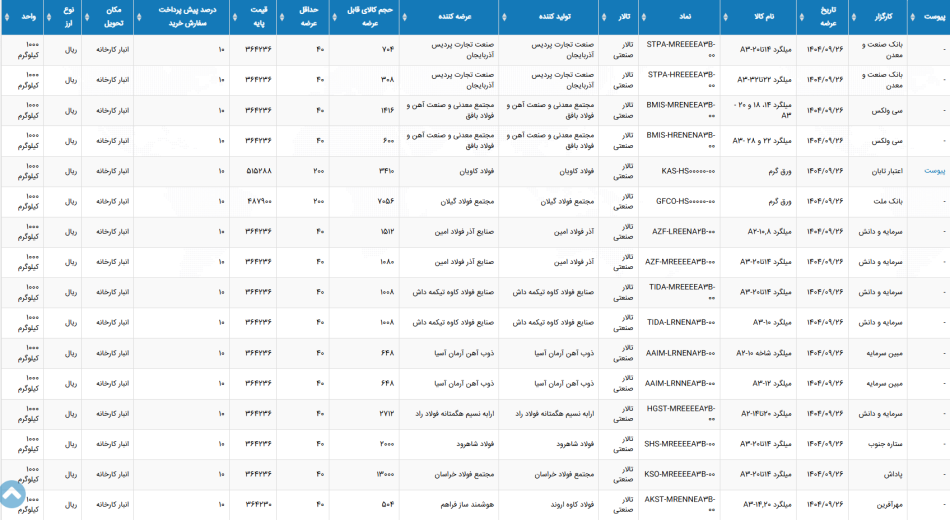The height and width of the screenshot is (520, 950).
Task: Click the نام کالا sort arrows
Action: pos(726,17)
